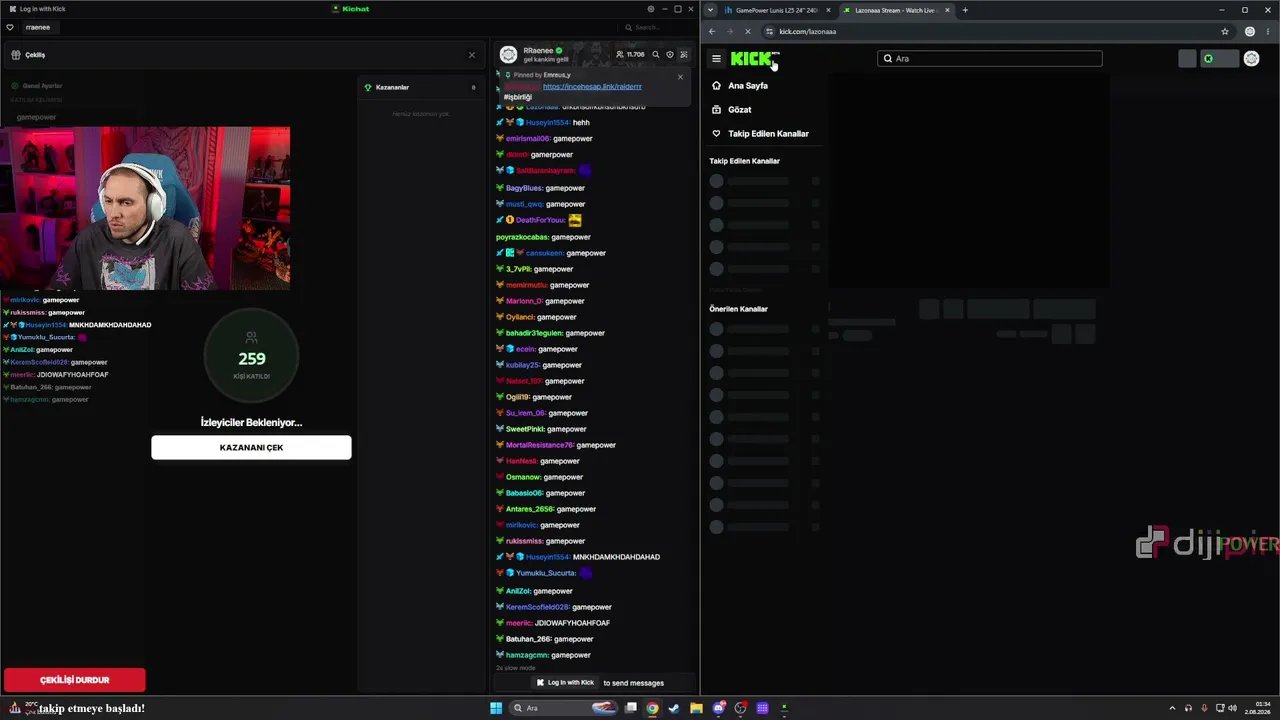Click the heart favorites icon in Kichat
Image resolution: width=1280 pixels, height=720 pixels.
pos(10,27)
